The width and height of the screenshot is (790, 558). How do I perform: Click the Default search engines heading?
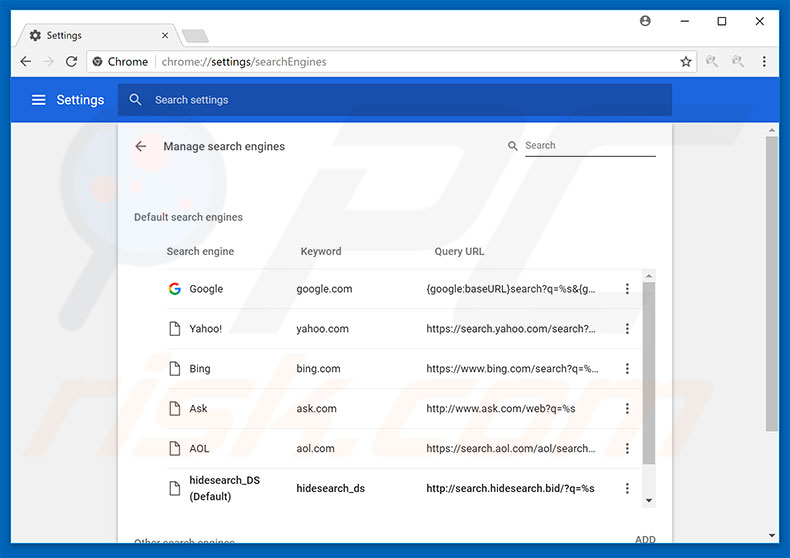pyautogui.click(x=188, y=217)
